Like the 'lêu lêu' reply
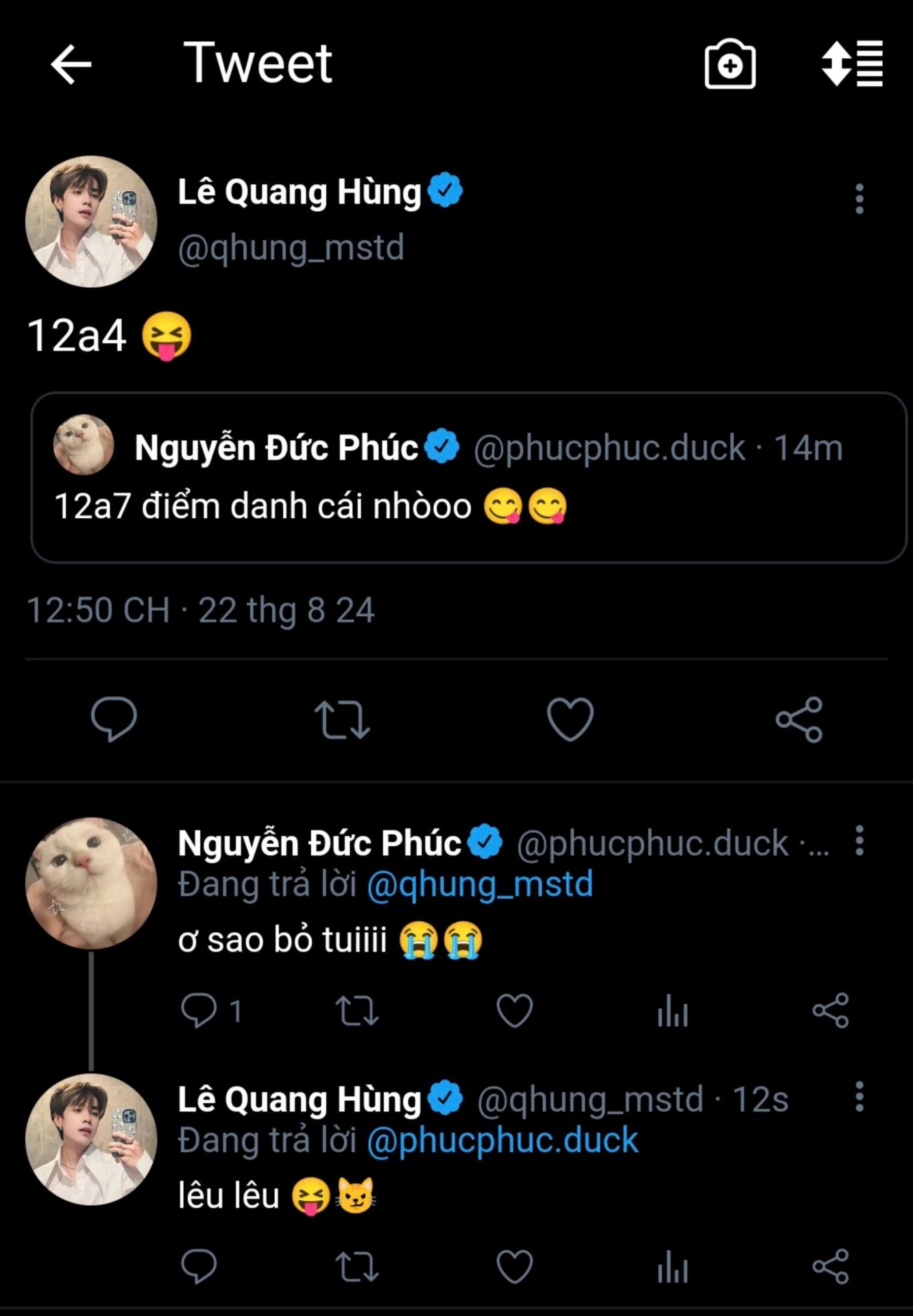The width and height of the screenshot is (913, 1316). (x=514, y=1266)
